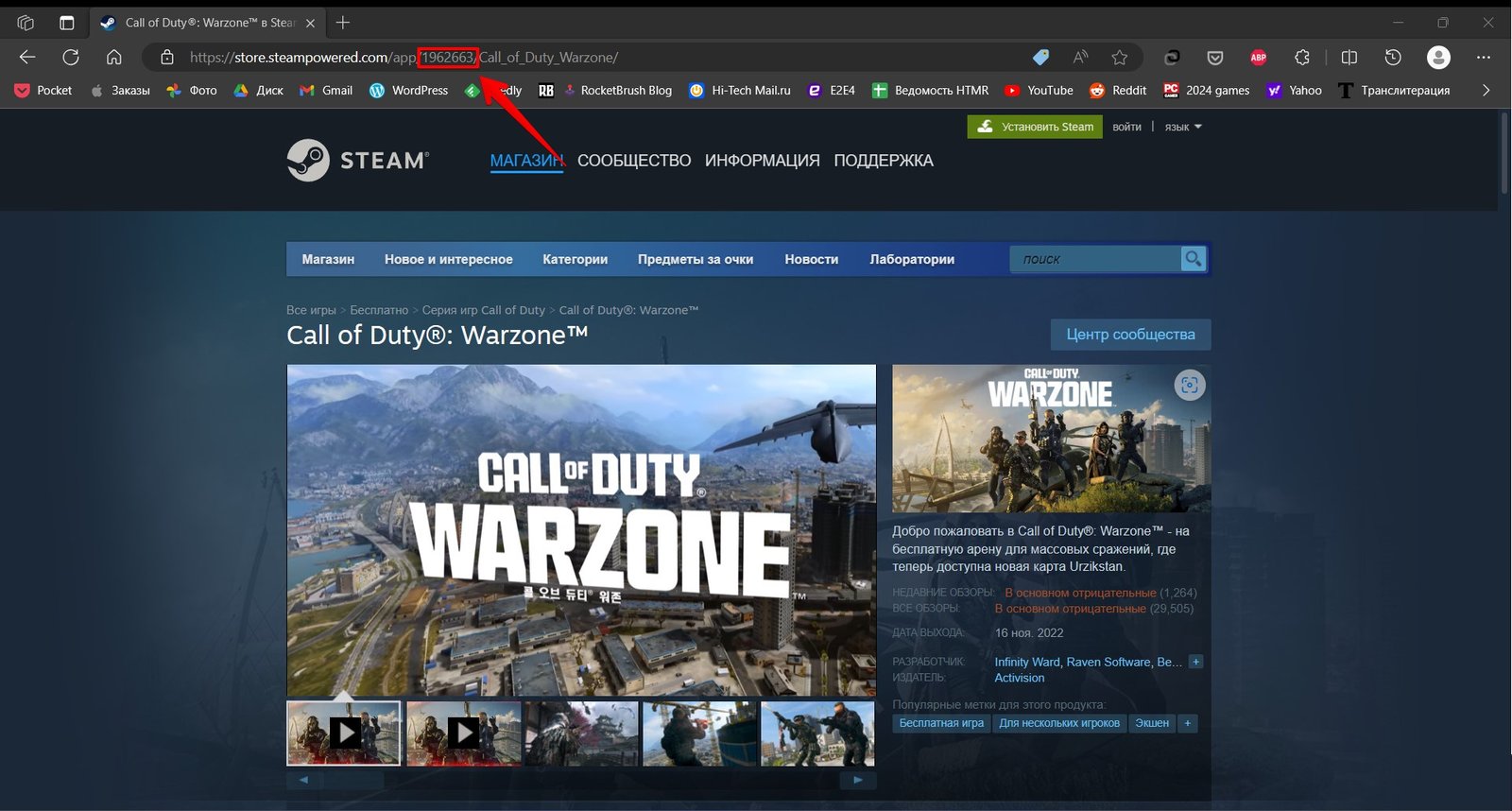1512x811 pixels.
Task: Go back with the browser back arrow
Action: [27, 58]
